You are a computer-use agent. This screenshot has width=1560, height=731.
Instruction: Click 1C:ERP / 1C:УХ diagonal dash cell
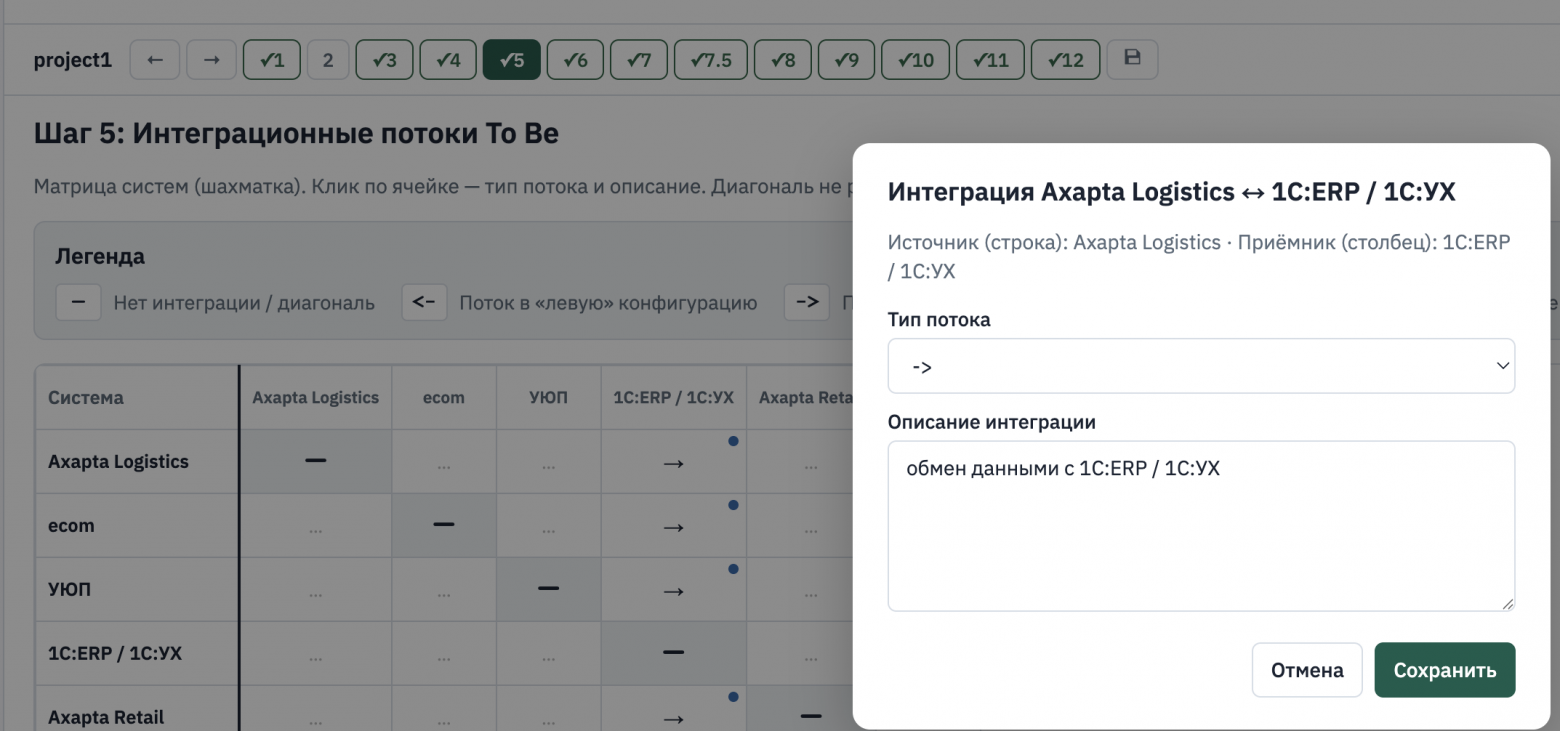click(x=673, y=653)
